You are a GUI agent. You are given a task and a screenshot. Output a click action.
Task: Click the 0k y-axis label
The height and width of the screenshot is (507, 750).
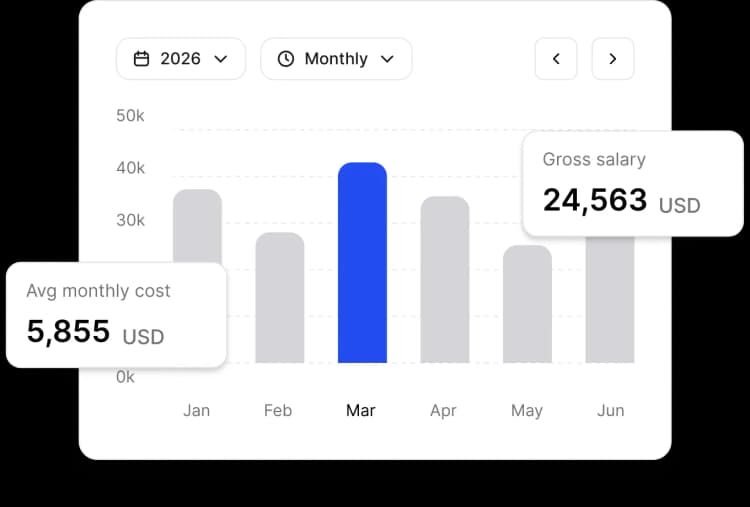(x=125, y=377)
